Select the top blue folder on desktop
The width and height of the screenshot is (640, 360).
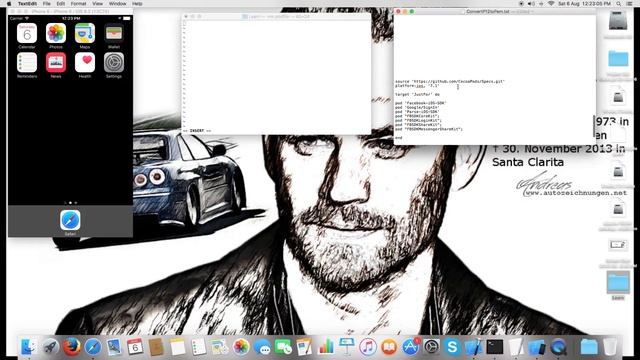click(x=618, y=58)
